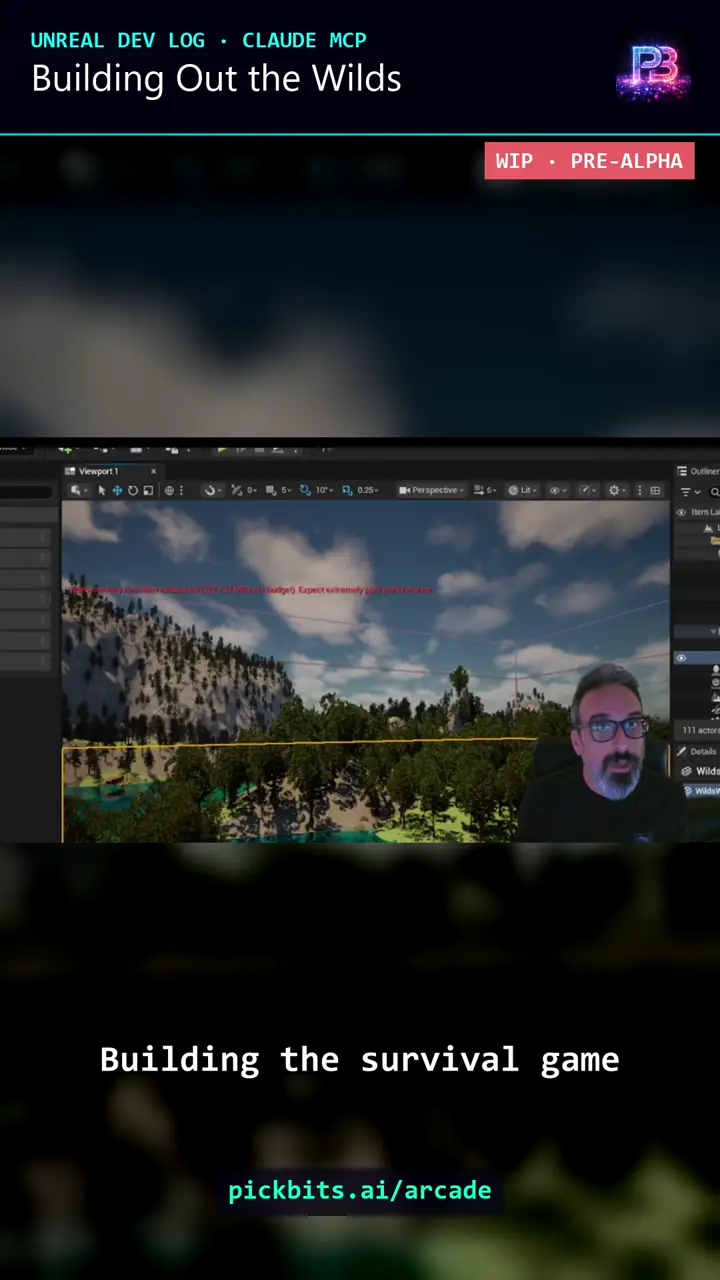
Task: Activate the Translate (move) tool
Action: (117, 490)
